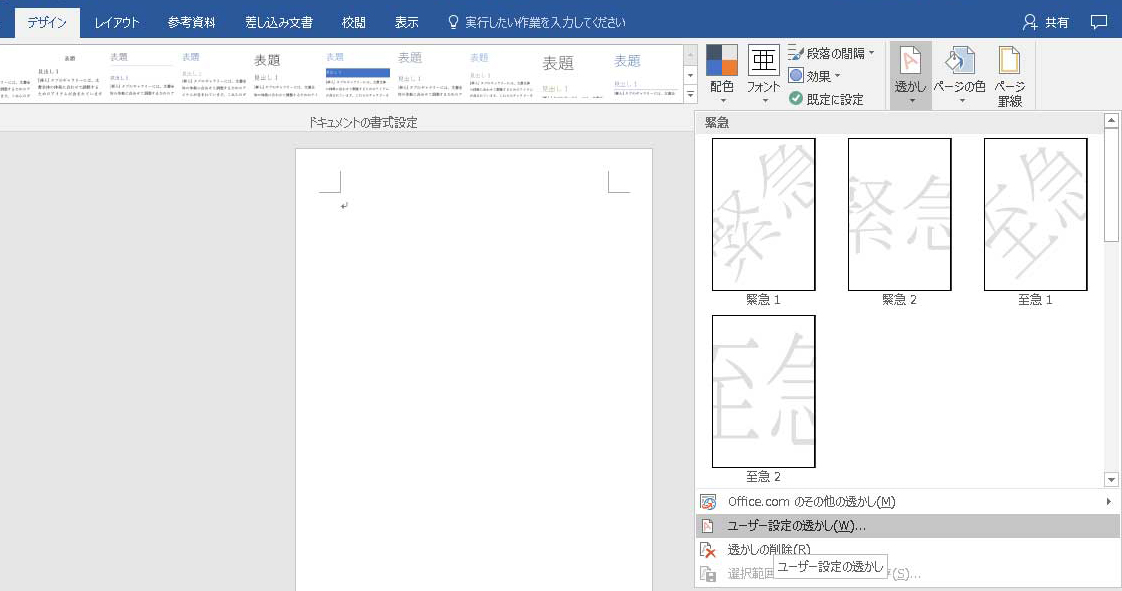Switch to the レイアウト tab

117,22
